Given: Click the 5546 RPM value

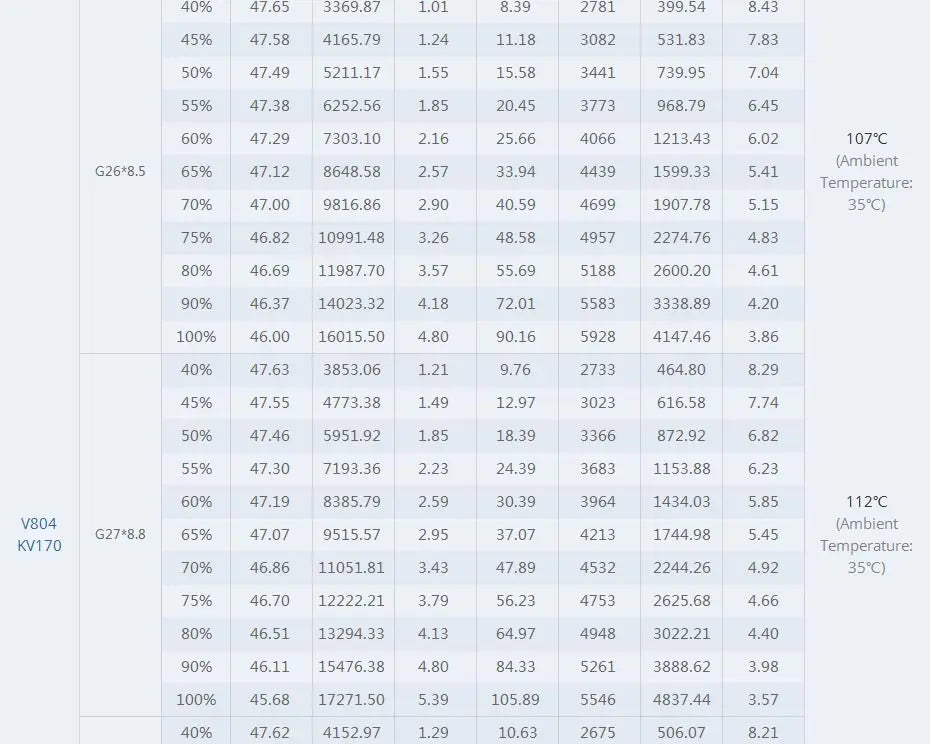Looking at the screenshot, I should (598, 700).
